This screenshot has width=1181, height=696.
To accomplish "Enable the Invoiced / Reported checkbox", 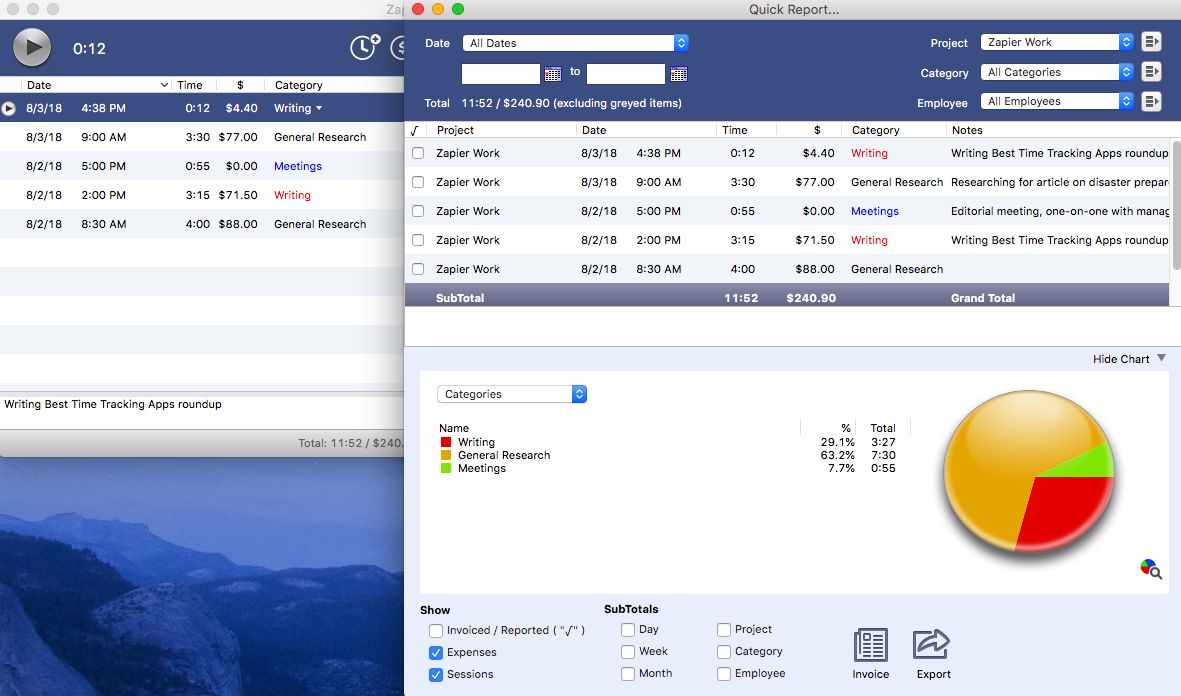I will (436, 631).
